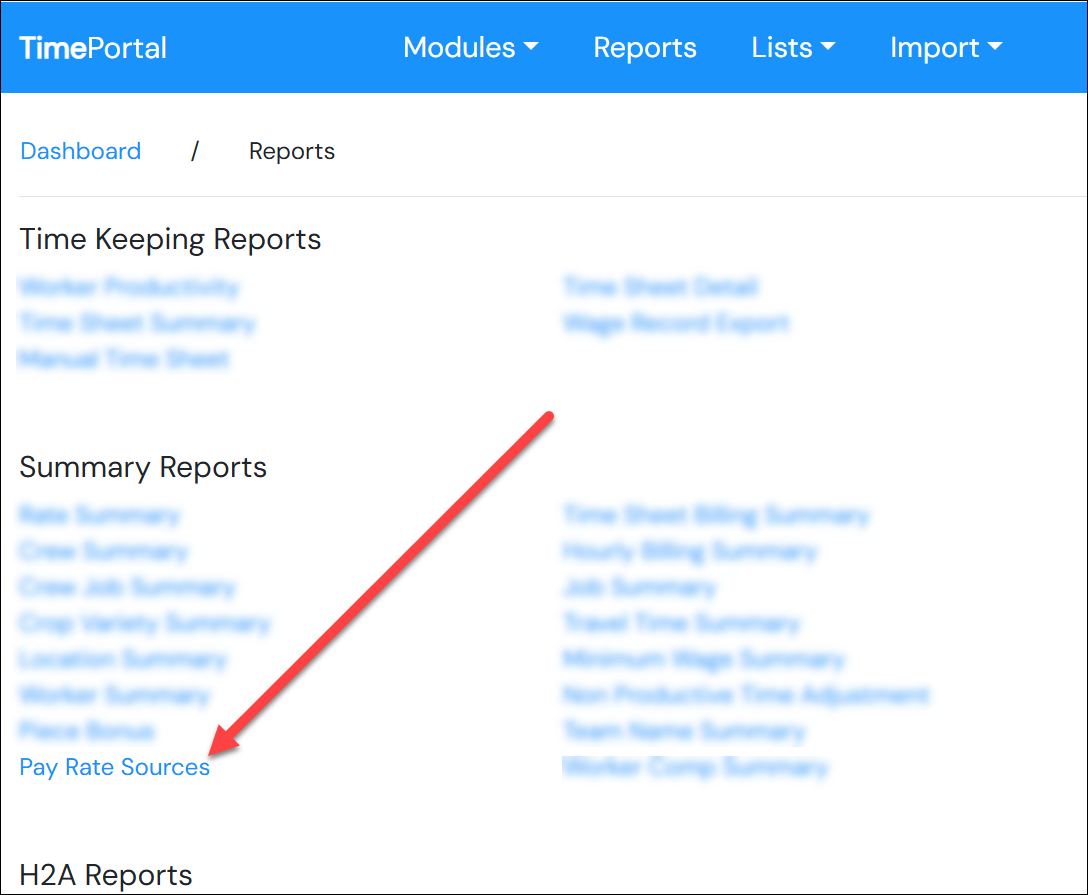Open the Wage Record Export report

click(x=677, y=323)
